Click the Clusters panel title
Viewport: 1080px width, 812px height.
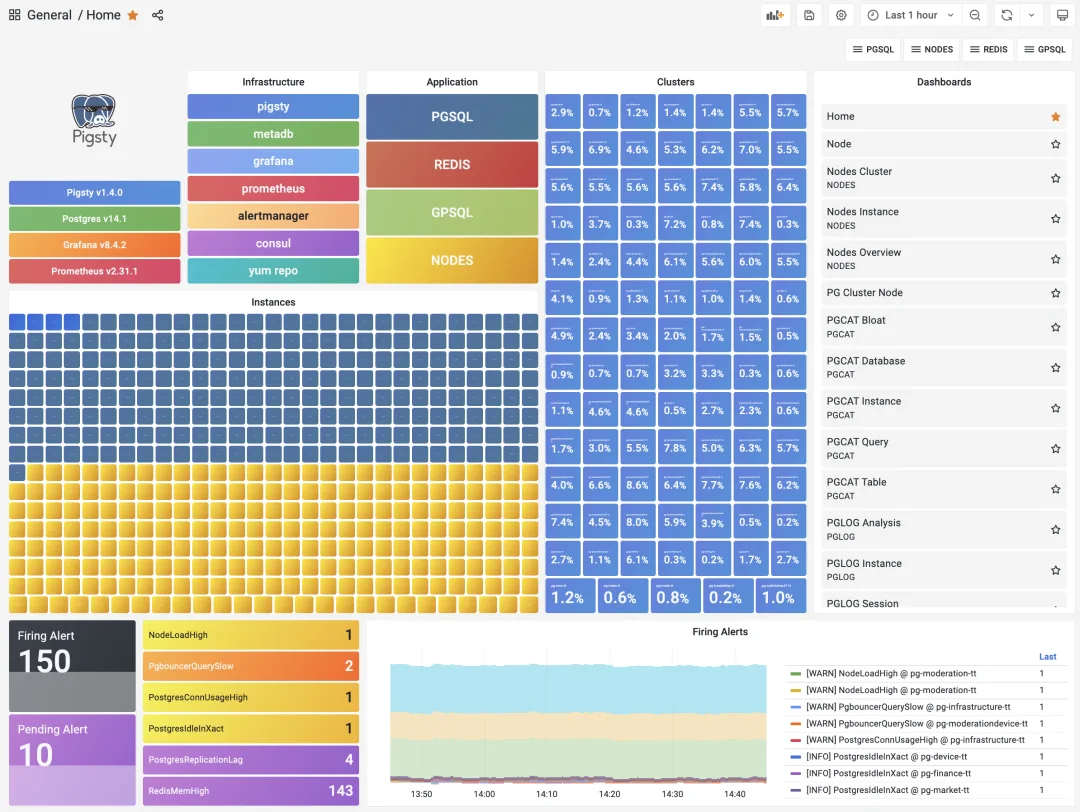click(x=675, y=82)
